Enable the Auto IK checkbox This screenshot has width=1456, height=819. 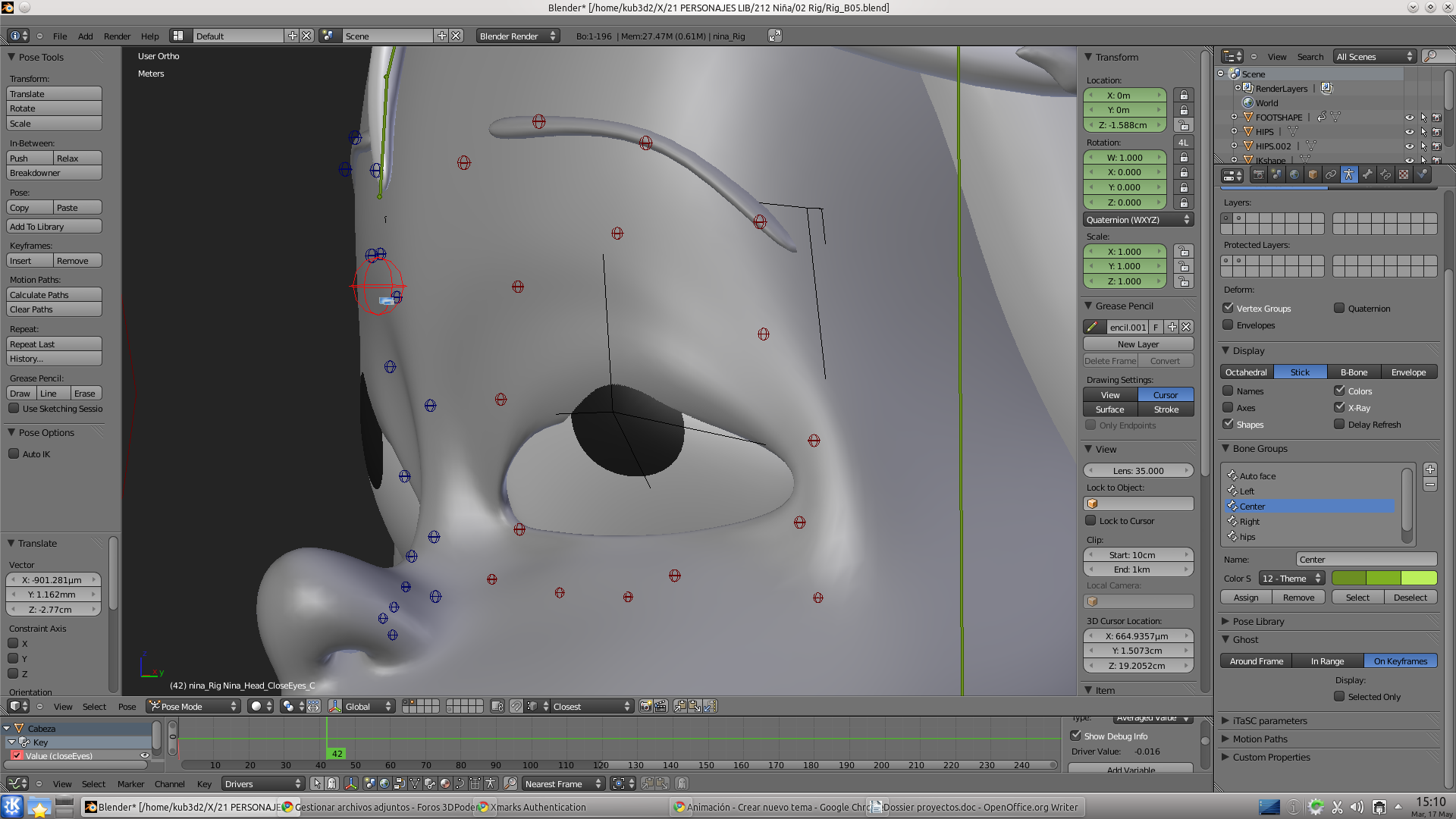tap(14, 453)
